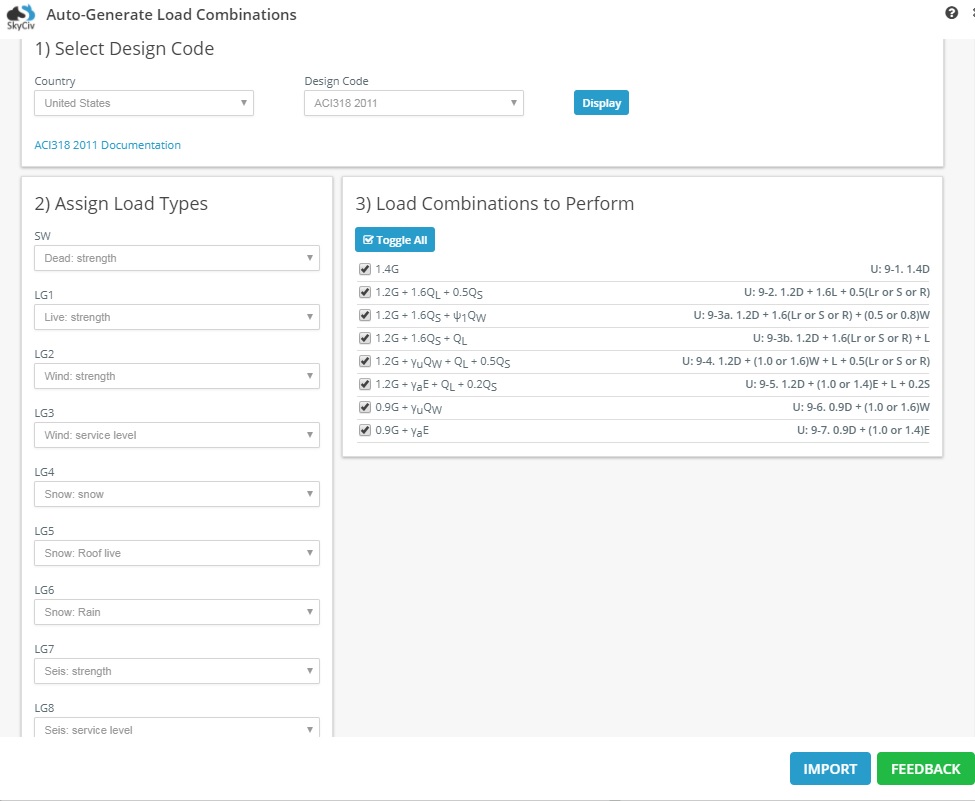Open the LG6 Snow: Rain dropdown

pyautogui.click(x=177, y=613)
